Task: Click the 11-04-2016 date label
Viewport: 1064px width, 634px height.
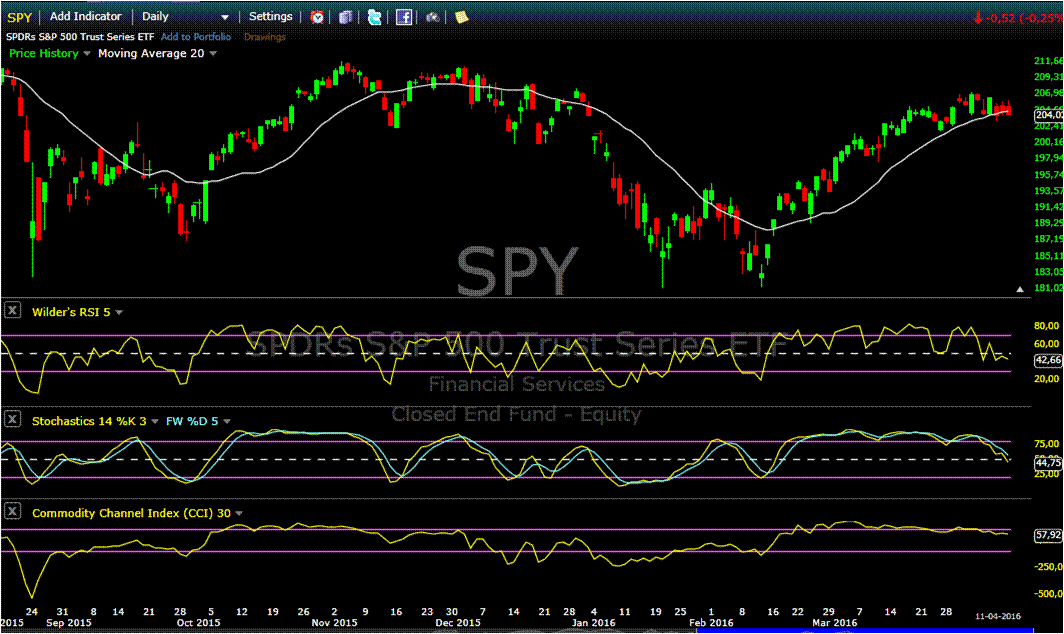Action: coord(998,616)
